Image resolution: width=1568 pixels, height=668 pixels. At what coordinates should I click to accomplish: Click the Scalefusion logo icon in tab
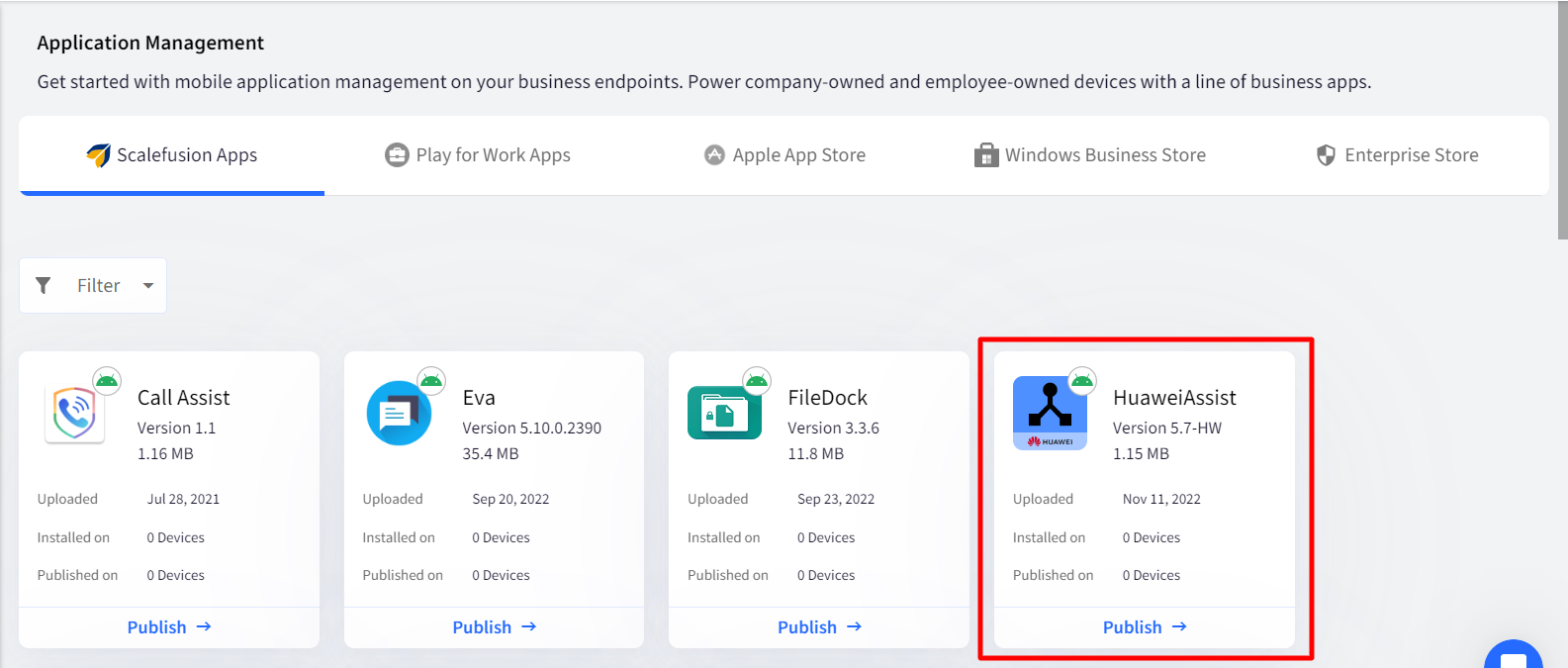coord(98,155)
